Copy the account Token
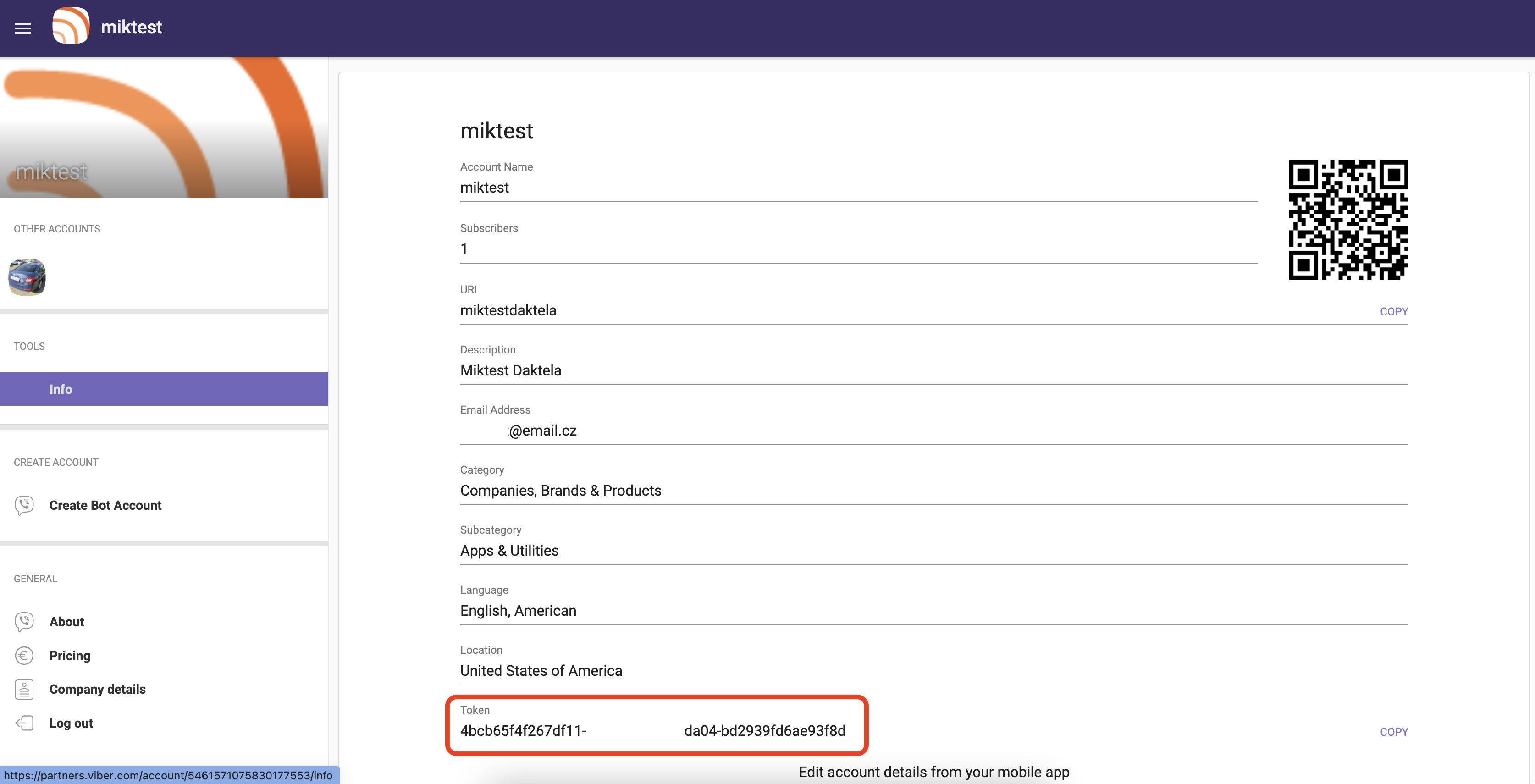This screenshot has height=784, width=1535. tap(1394, 732)
